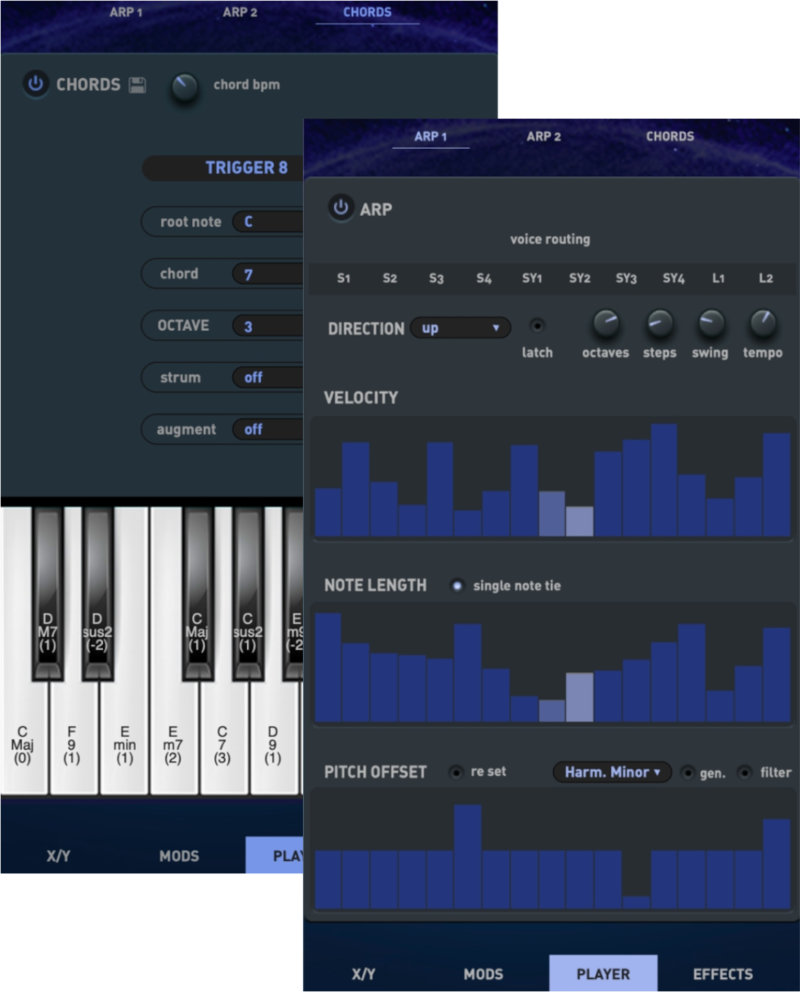Image resolution: width=800 pixels, height=992 pixels.
Task: Toggle voice routing SY2
Action: [579, 278]
